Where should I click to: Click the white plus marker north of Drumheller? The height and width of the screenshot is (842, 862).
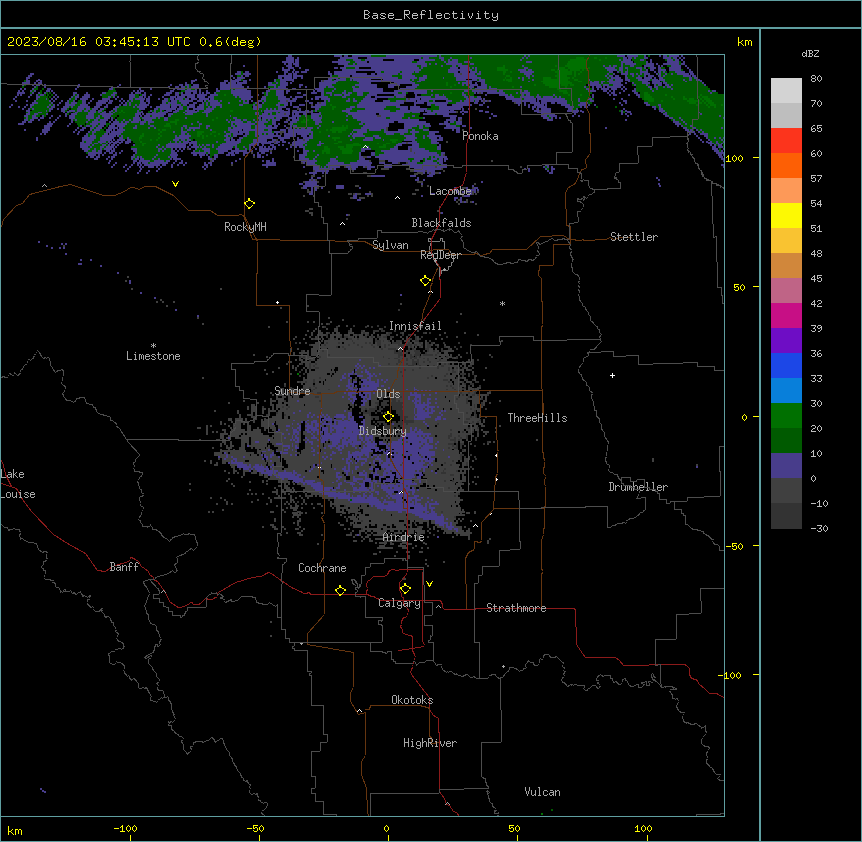click(x=612, y=375)
